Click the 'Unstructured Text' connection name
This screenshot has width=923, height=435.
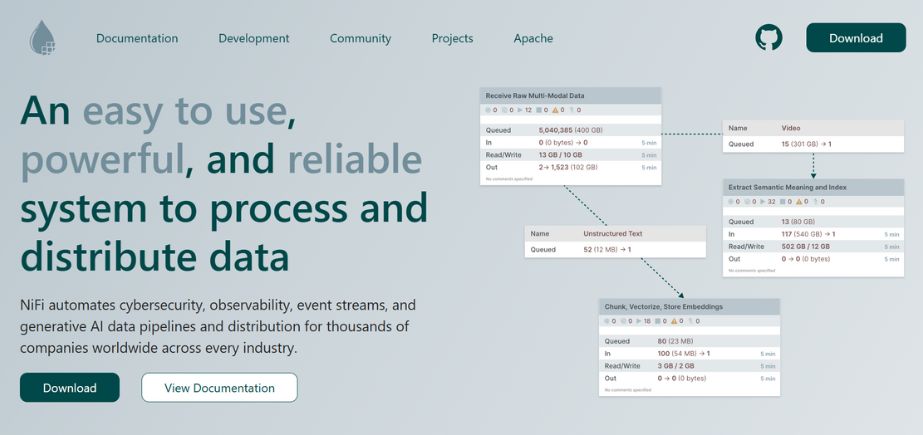(613, 234)
